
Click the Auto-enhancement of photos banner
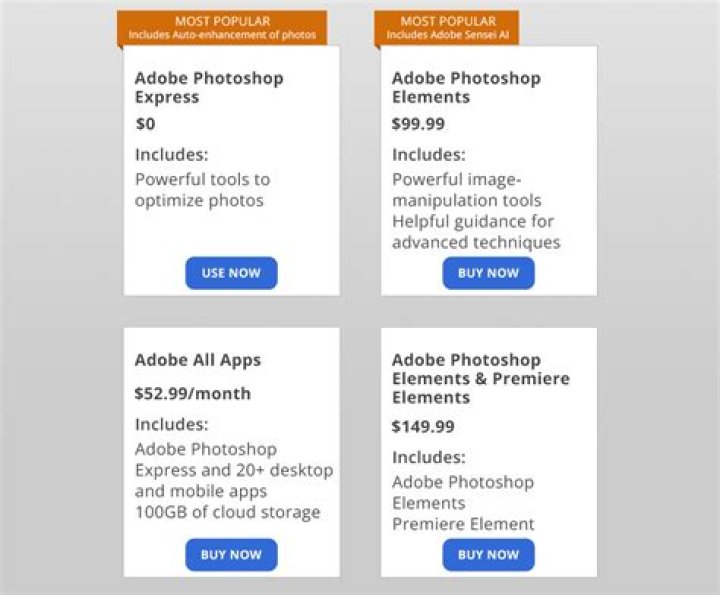click(x=222, y=28)
